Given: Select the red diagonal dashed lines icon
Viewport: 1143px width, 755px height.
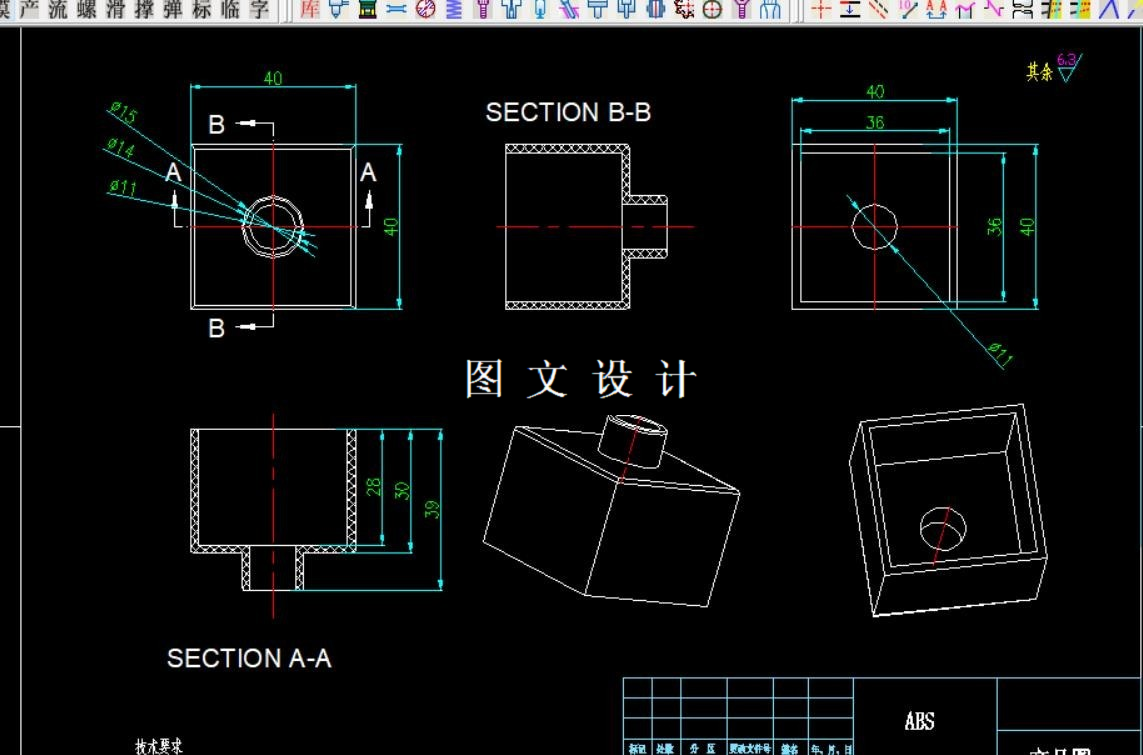Looking at the screenshot, I should (878, 9).
